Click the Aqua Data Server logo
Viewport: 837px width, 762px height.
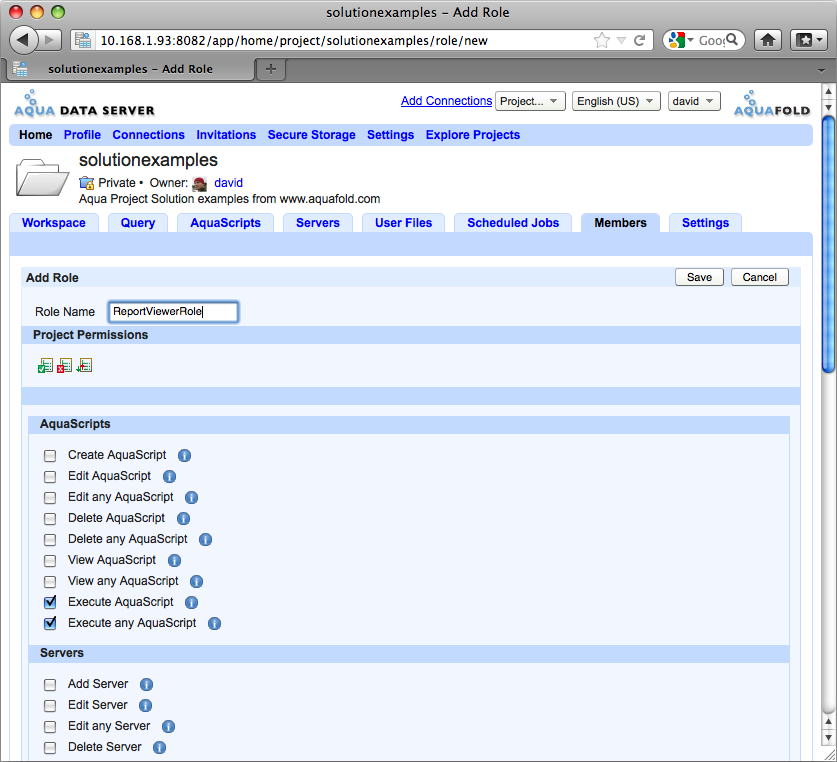(84, 104)
